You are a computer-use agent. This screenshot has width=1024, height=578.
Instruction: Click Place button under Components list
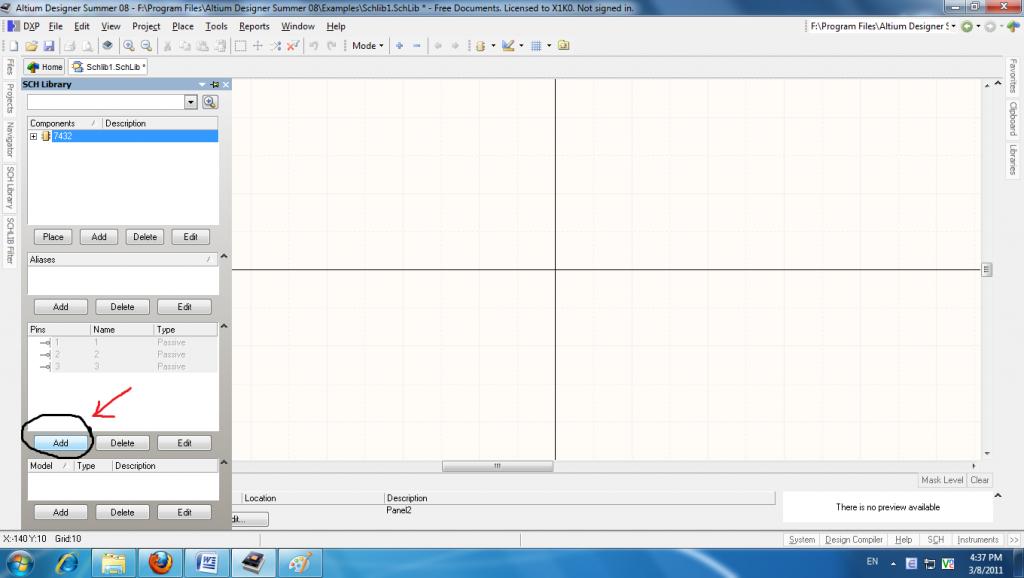point(53,237)
